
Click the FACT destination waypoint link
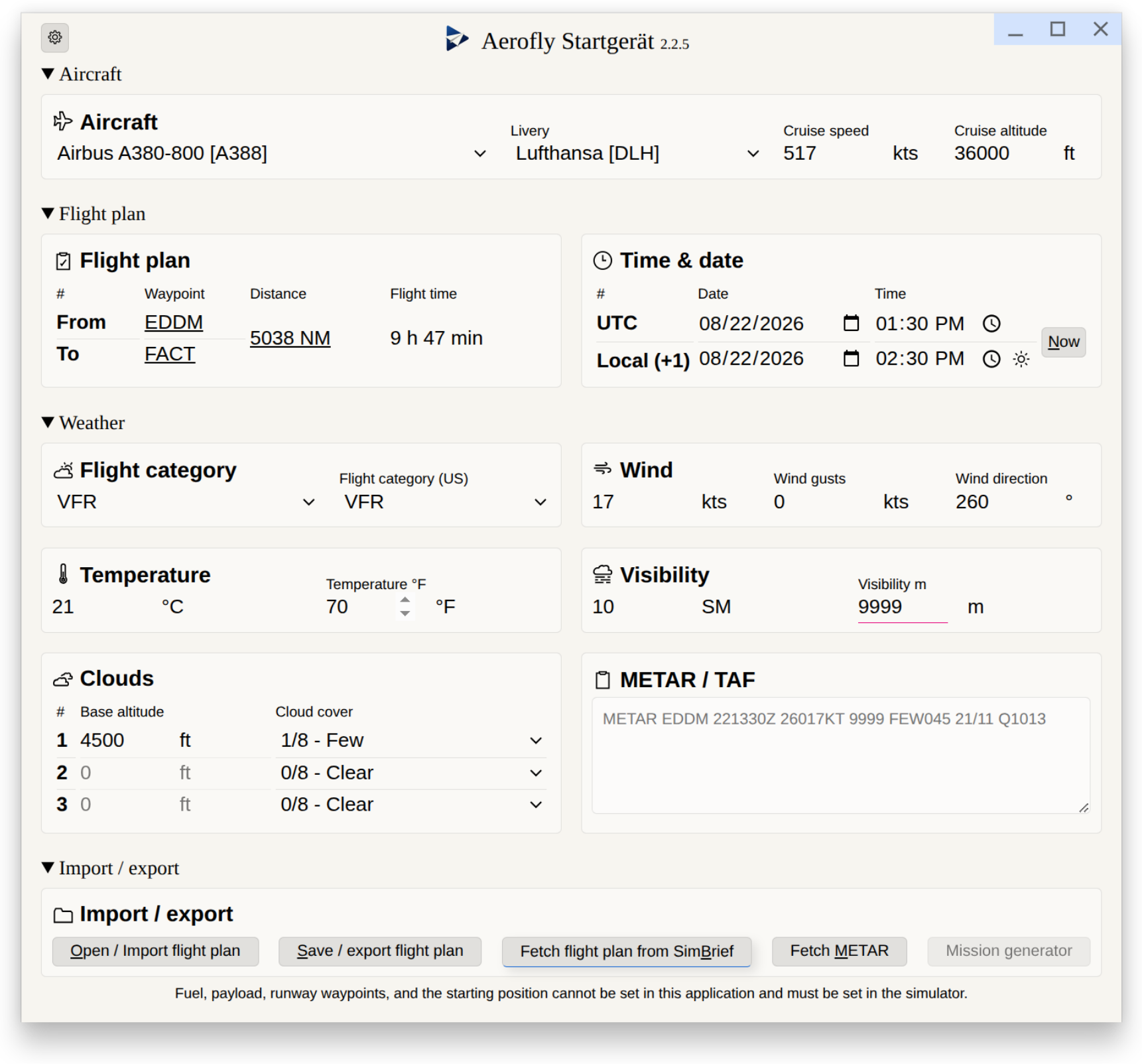click(170, 354)
